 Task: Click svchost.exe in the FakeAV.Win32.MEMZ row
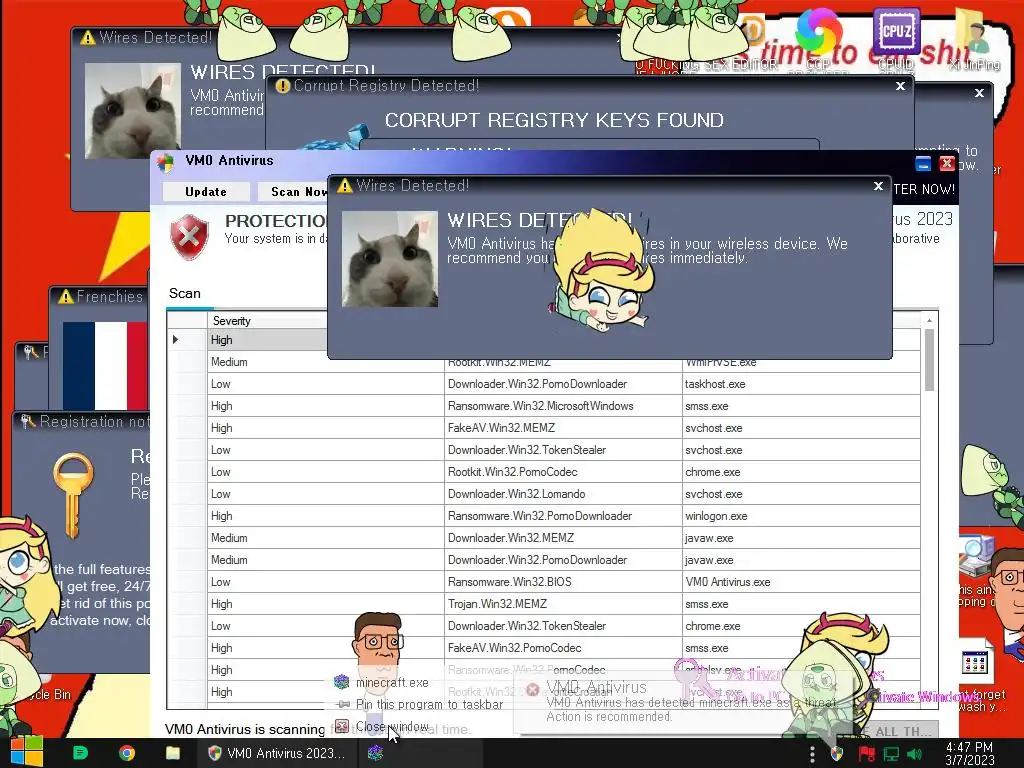click(801, 428)
